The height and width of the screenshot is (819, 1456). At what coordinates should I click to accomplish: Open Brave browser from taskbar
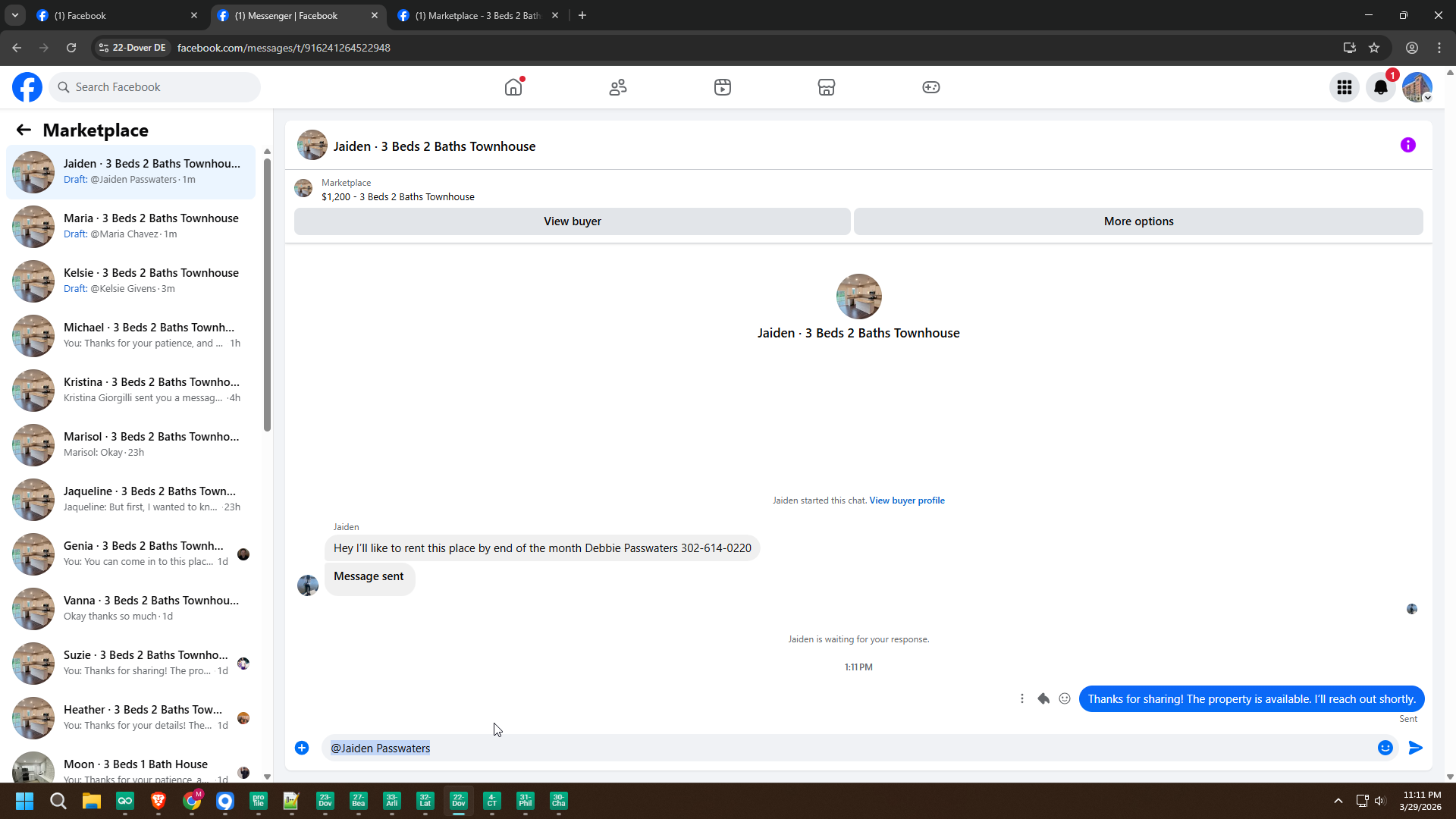[x=158, y=801]
